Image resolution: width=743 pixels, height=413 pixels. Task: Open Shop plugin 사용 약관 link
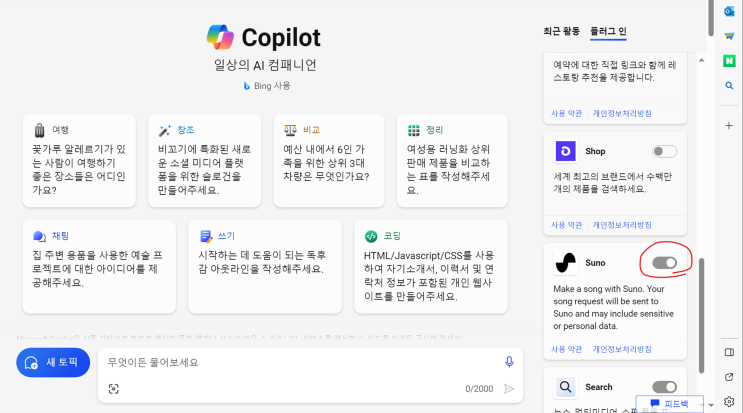[x=566, y=225]
